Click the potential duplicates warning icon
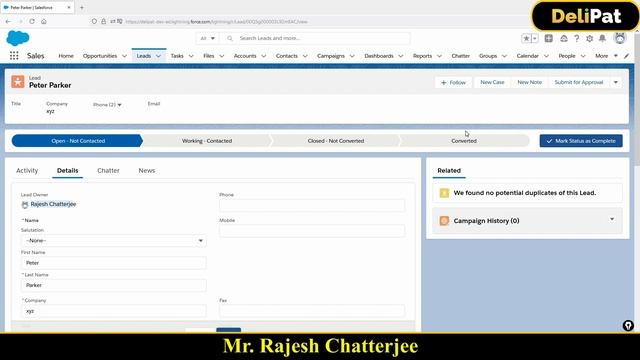The width and height of the screenshot is (640, 360). (x=444, y=193)
